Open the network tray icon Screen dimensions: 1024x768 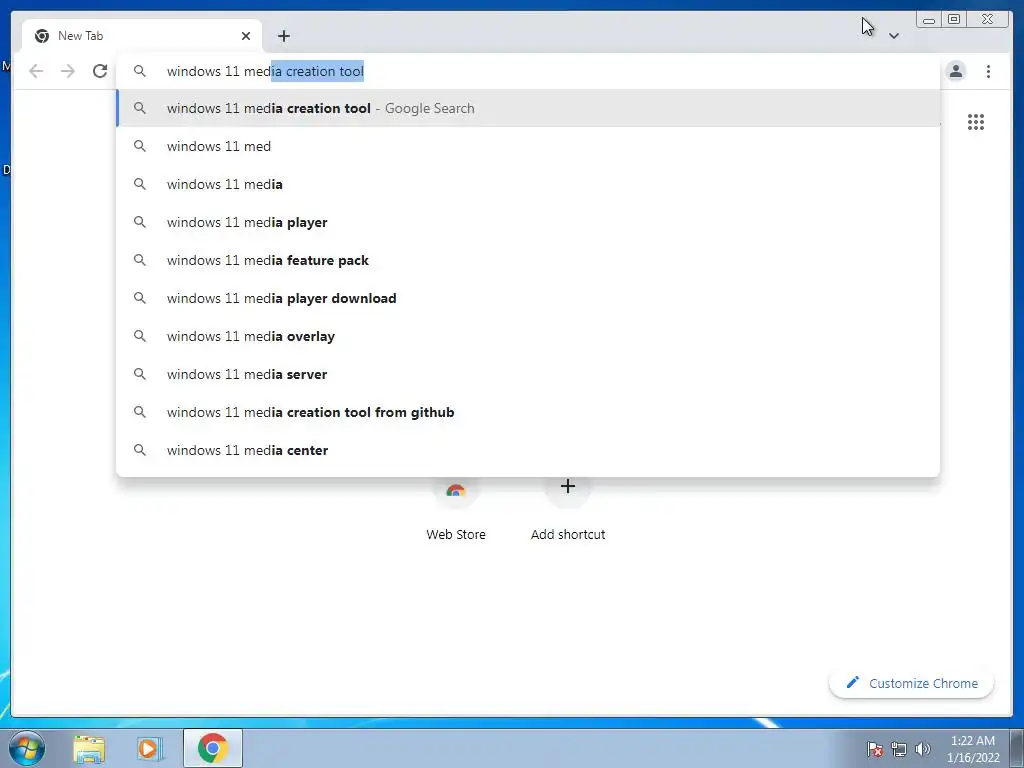pyautogui.click(x=899, y=749)
